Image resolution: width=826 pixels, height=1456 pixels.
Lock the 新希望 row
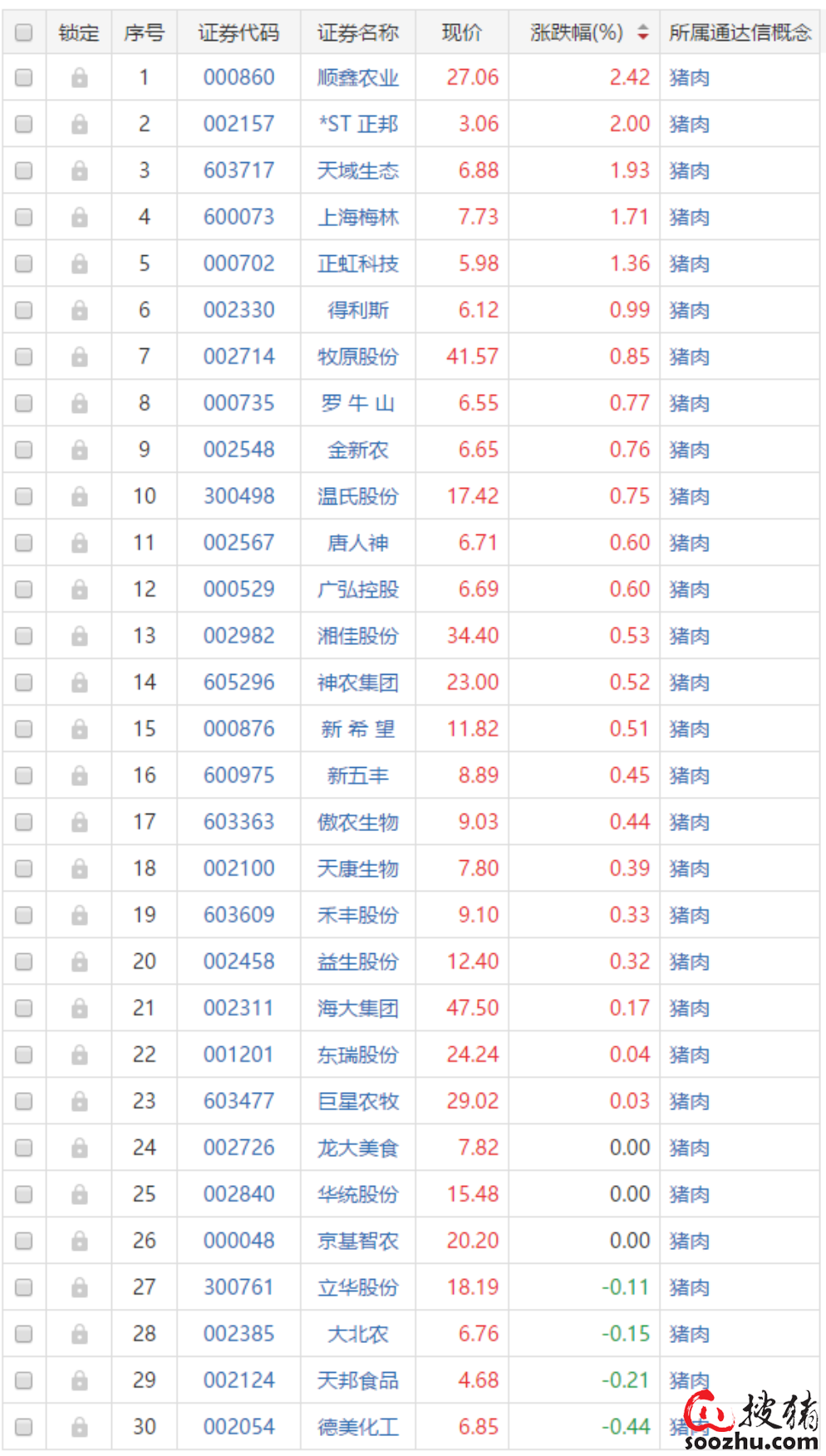[x=79, y=730]
